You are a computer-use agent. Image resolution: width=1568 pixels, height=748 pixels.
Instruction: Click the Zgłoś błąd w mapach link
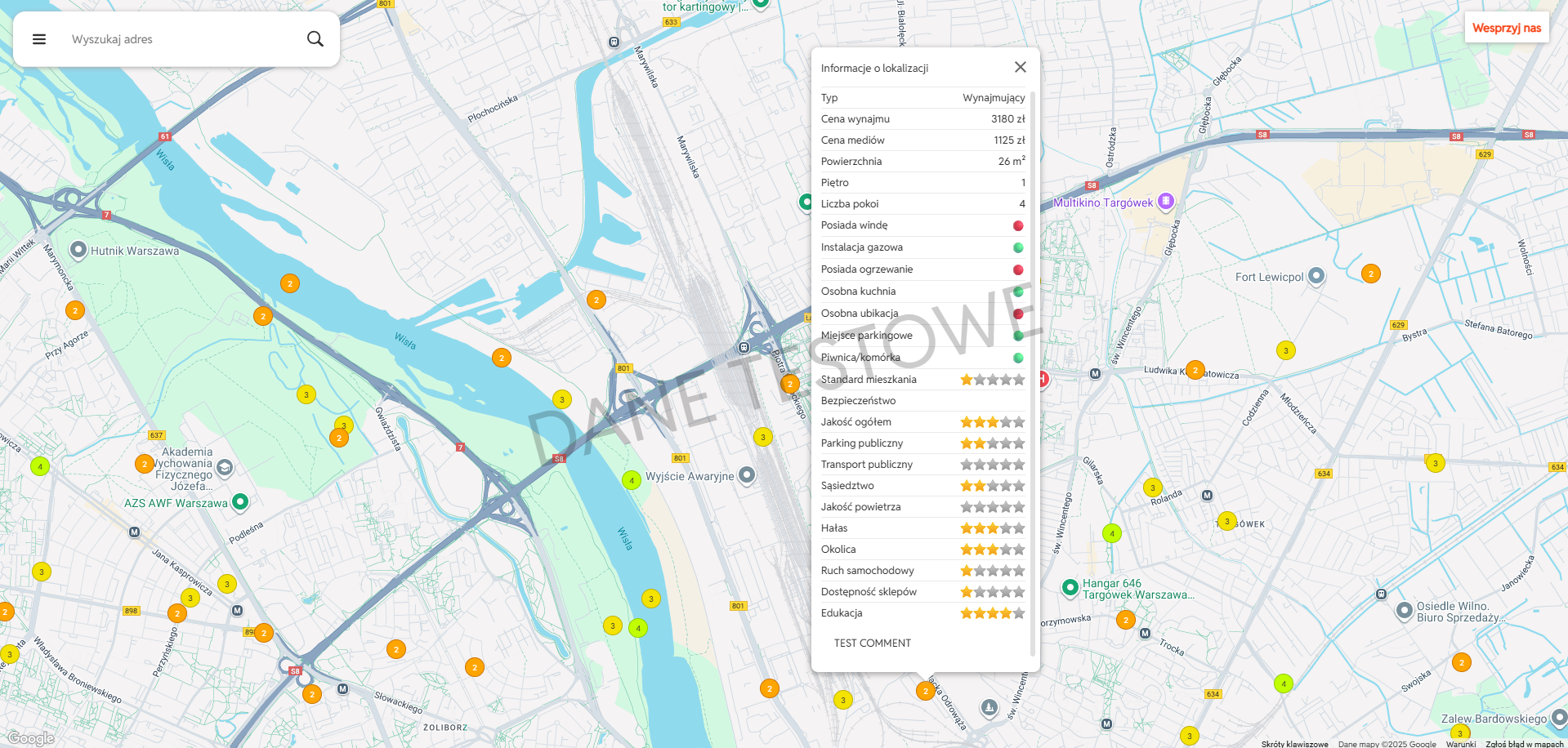(x=1524, y=744)
